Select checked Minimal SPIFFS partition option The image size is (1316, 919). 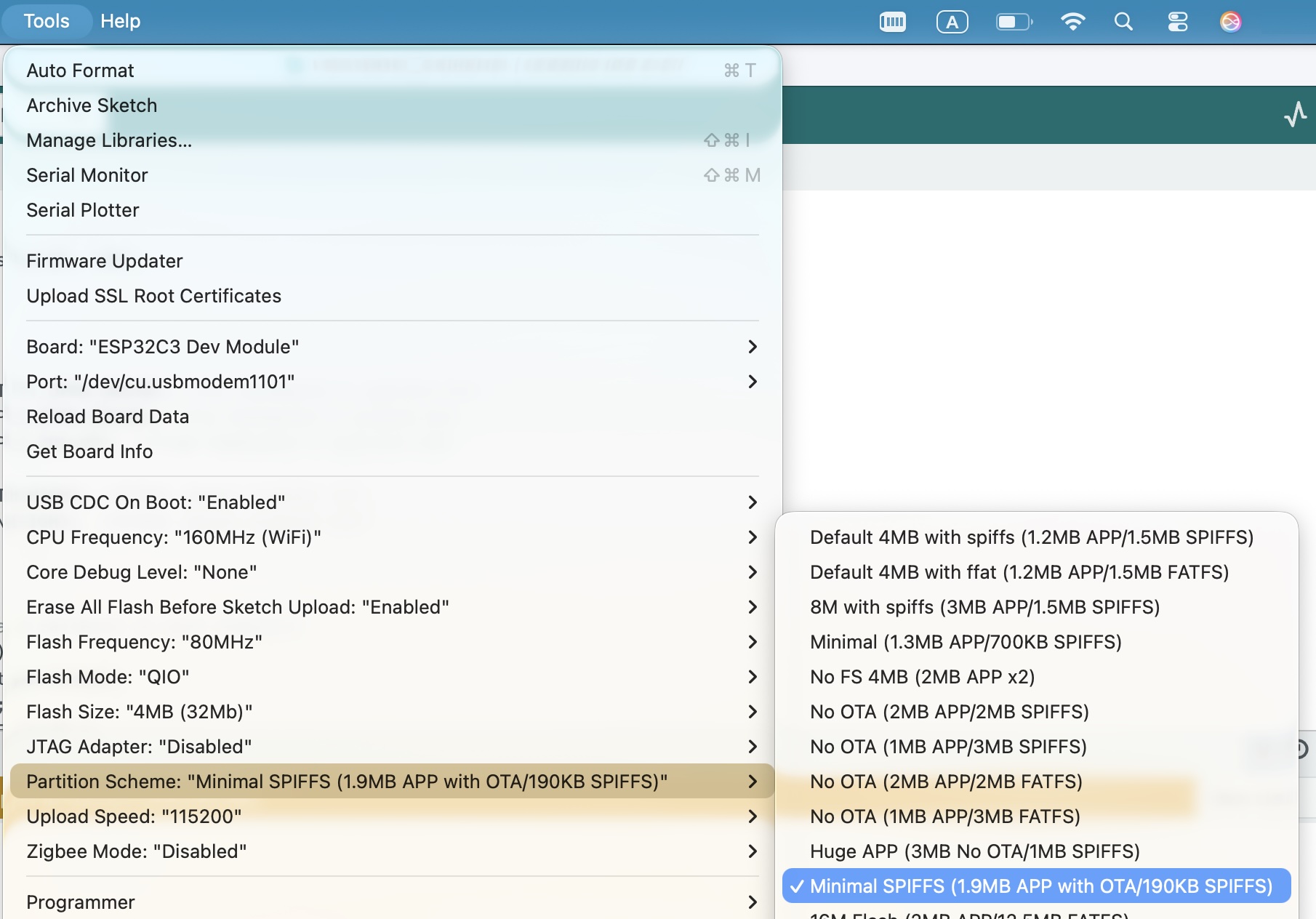click(x=1036, y=886)
